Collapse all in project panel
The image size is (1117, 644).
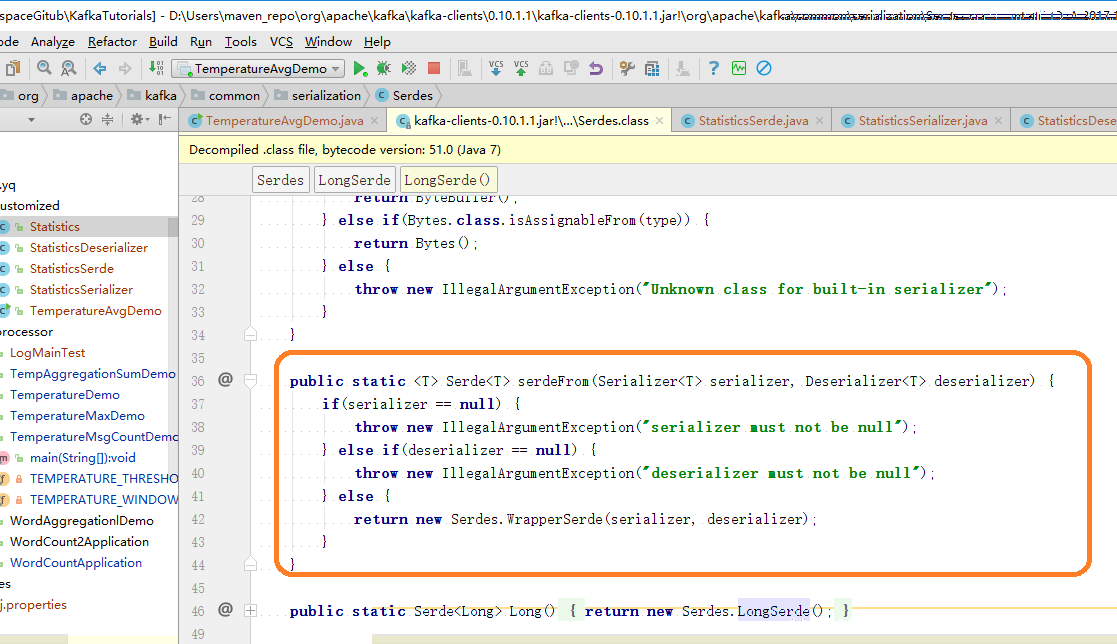[107, 120]
